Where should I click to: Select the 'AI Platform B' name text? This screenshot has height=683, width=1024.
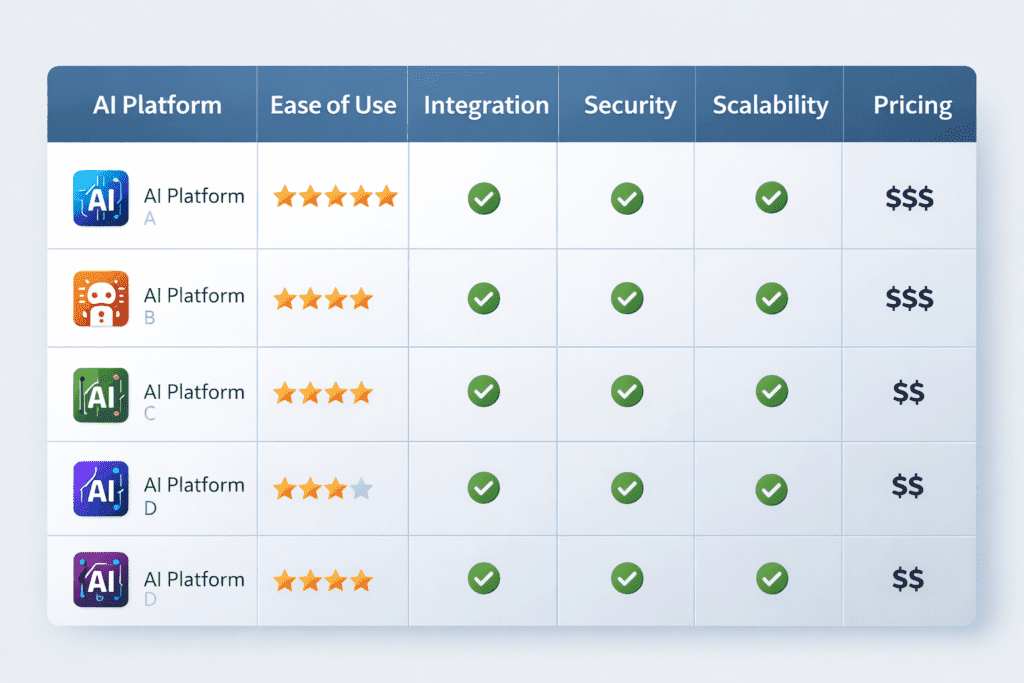coord(194,306)
